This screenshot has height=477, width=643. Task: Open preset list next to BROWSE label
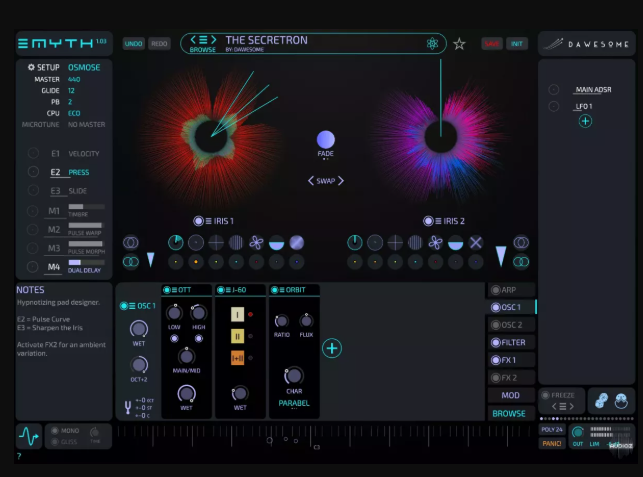[203, 40]
